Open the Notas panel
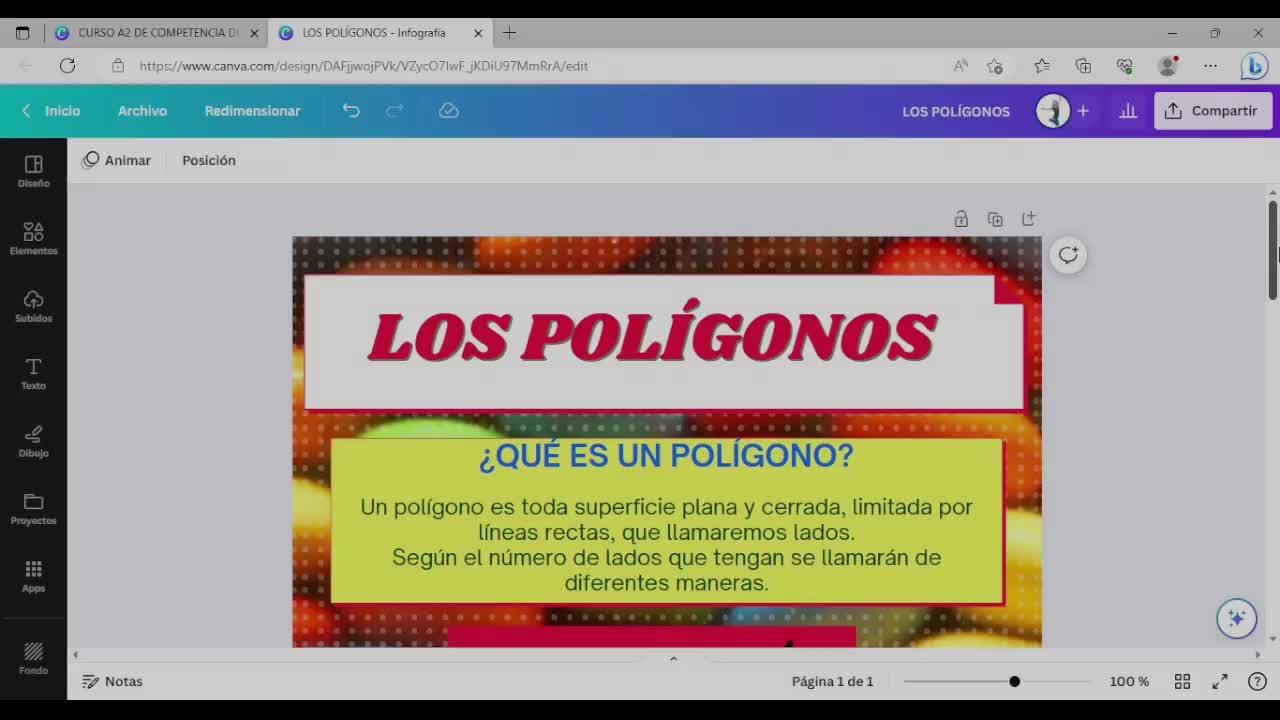 point(112,681)
